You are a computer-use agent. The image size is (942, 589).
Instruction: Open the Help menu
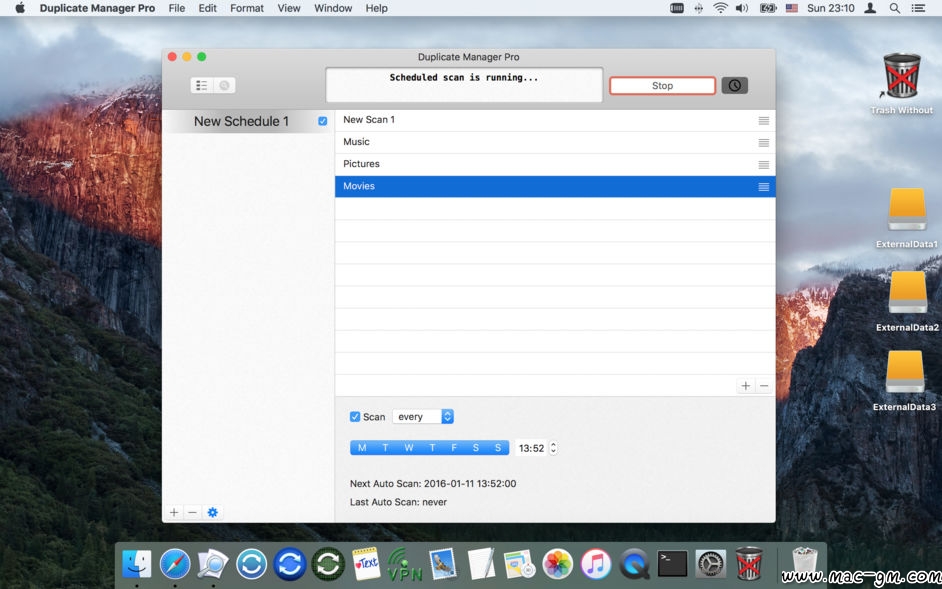pos(377,8)
